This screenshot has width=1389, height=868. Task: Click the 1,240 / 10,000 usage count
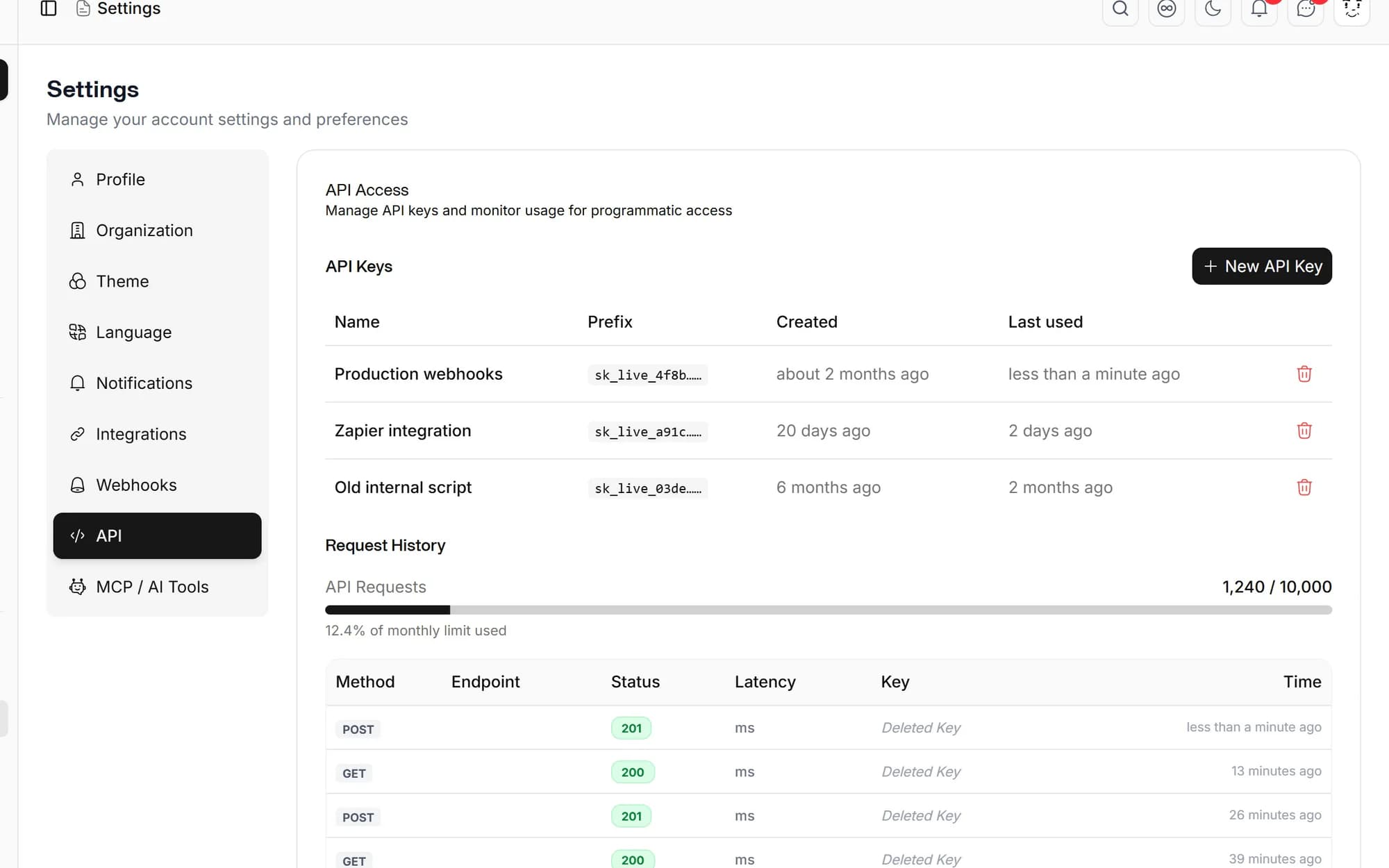[x=1276, y=587]
